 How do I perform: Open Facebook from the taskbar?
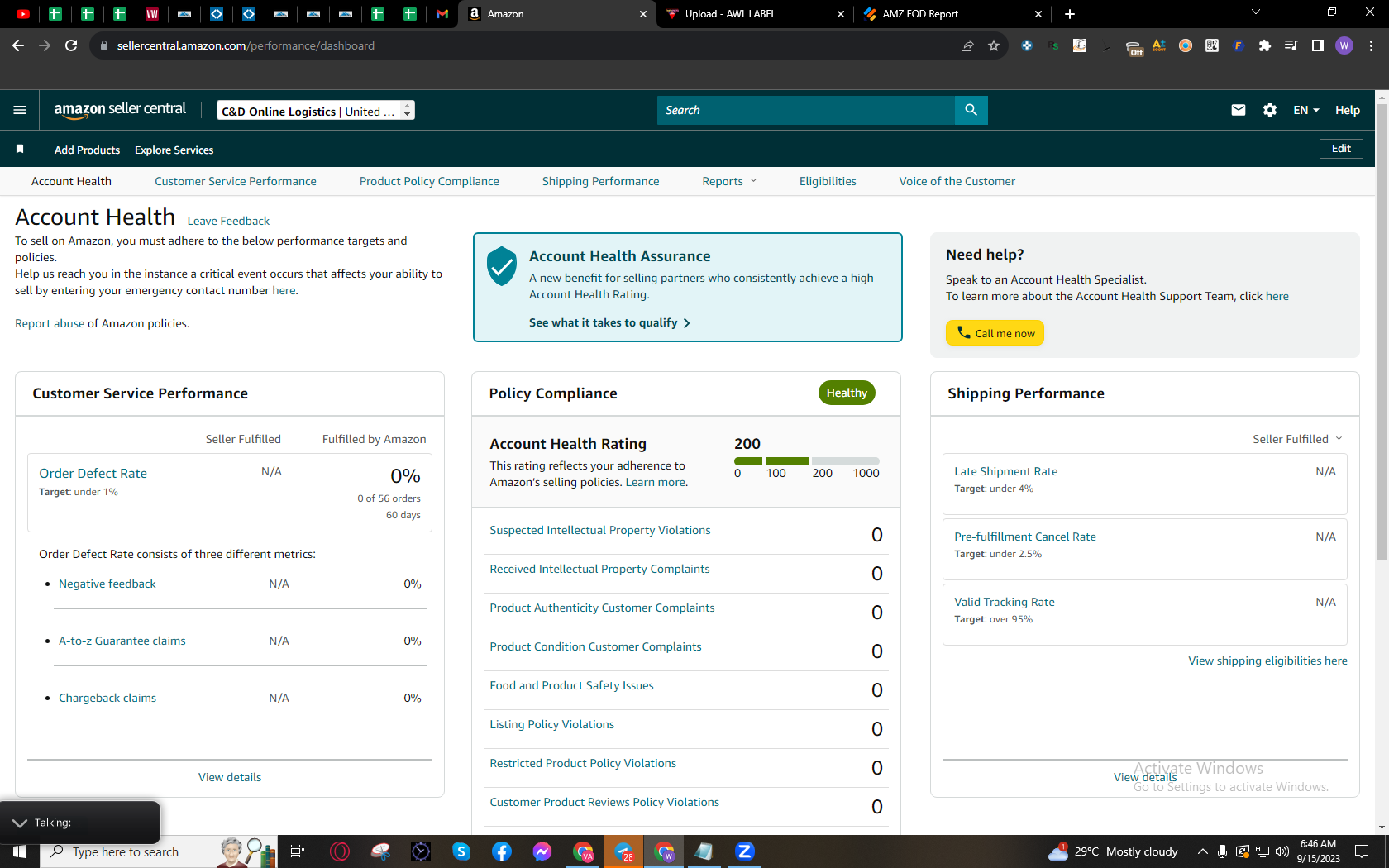(x=502, y=851)
